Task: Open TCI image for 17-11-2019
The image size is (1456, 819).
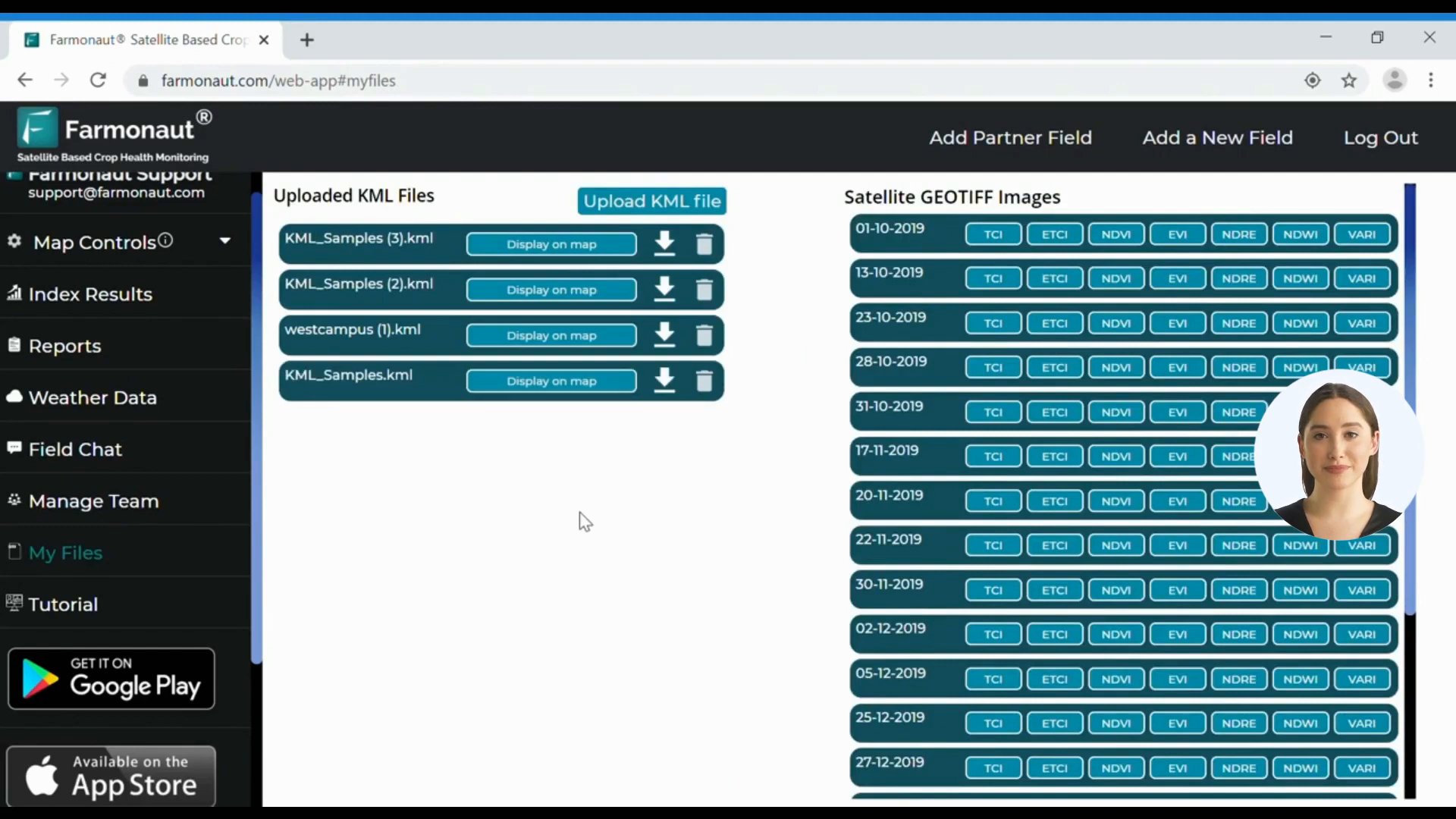Action: pyautogui.click(x=993, y=457)
